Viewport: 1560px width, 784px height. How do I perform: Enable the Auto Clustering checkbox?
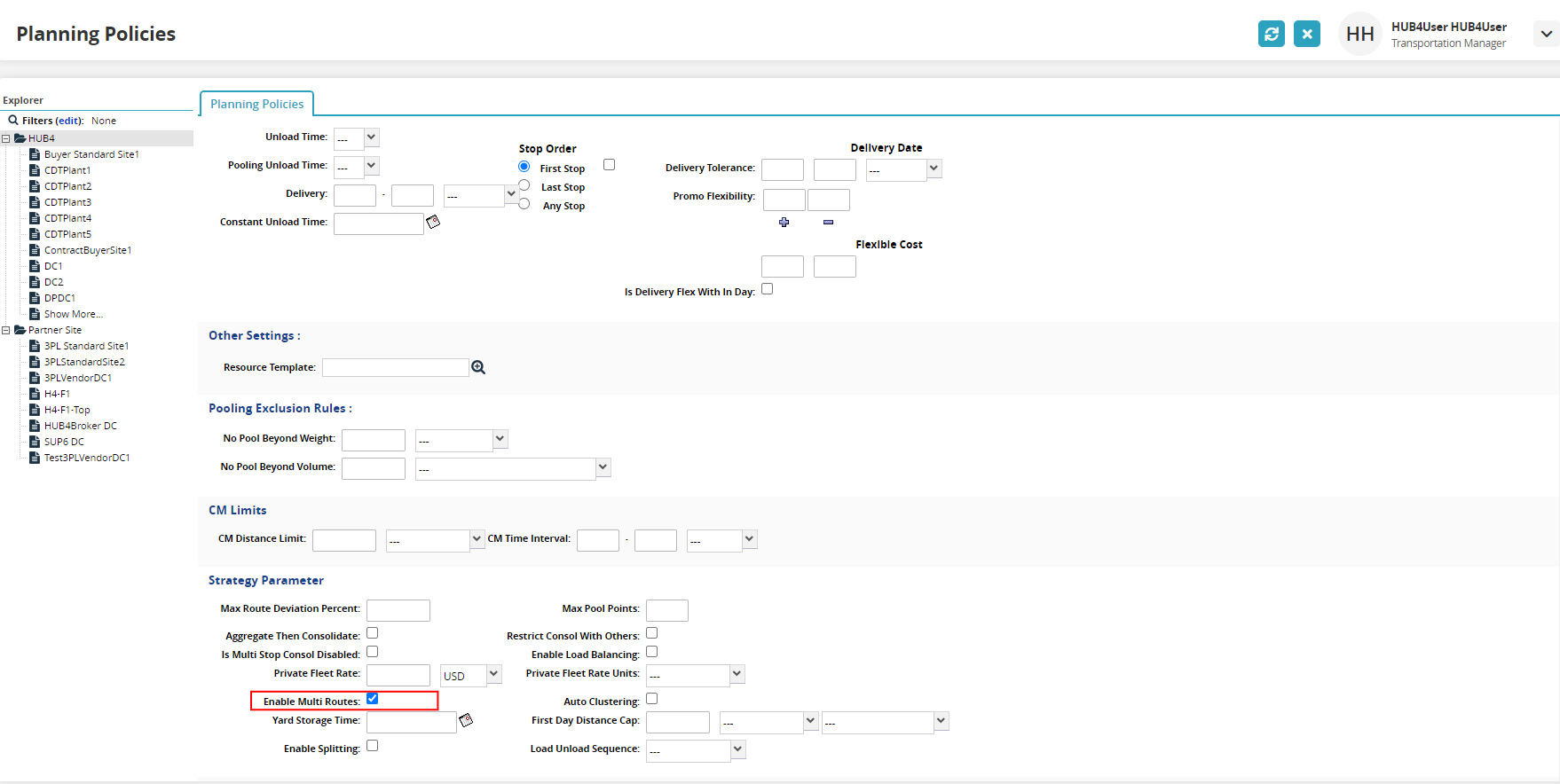(652, 699)
